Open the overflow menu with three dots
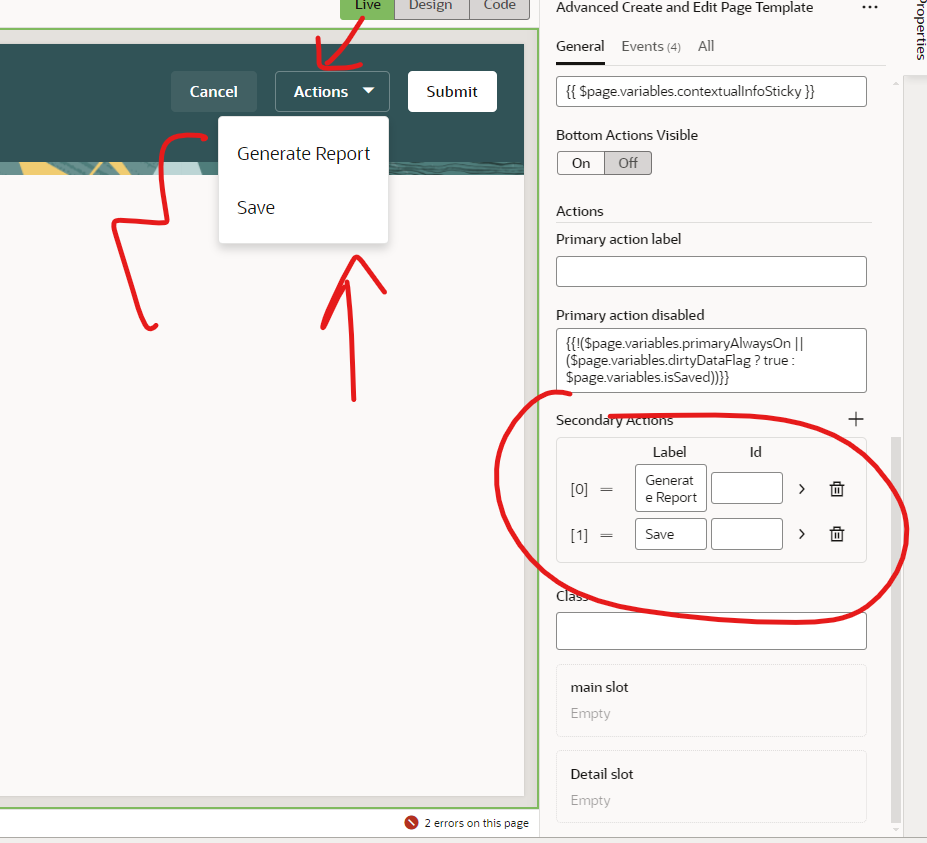927x843 pixels. coord(869,8)
